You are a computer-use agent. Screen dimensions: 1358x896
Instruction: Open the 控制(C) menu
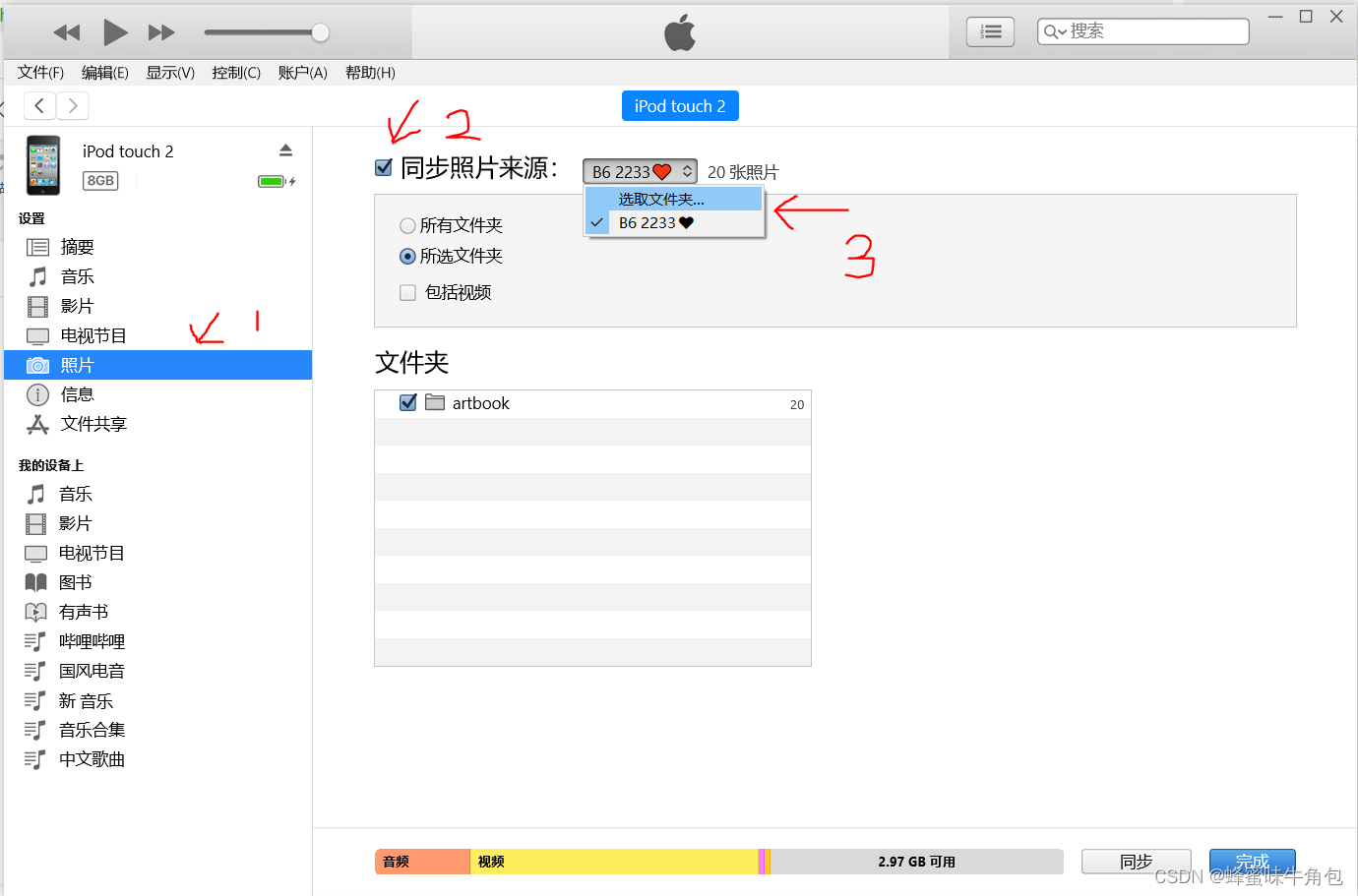[236, 73]
